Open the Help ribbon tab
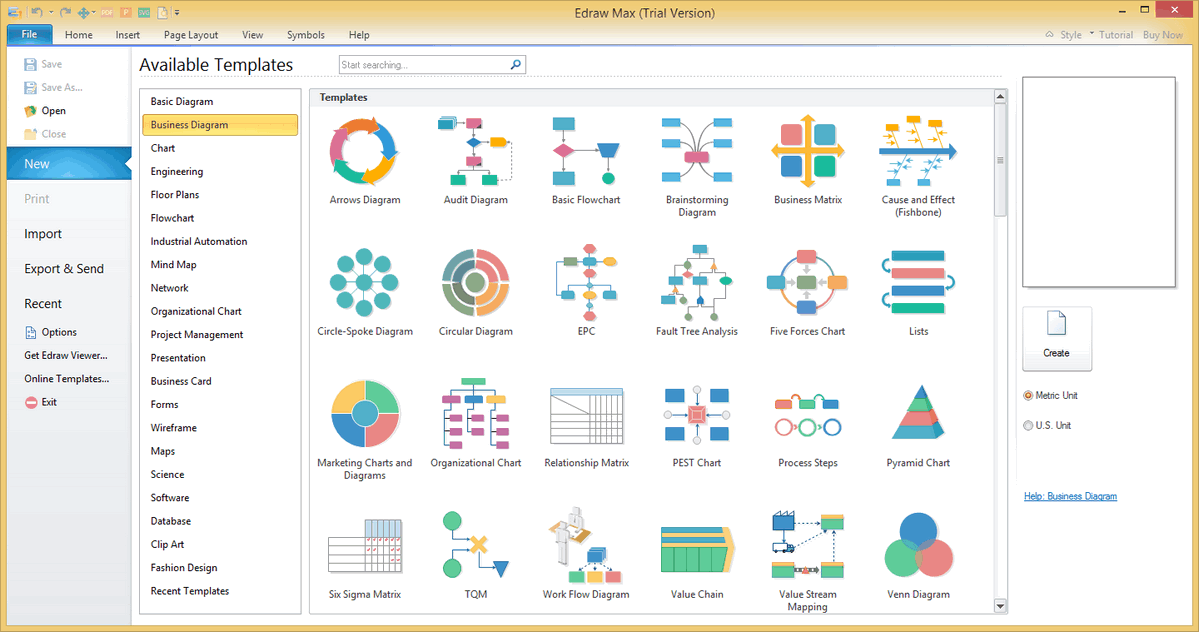1199x632 pixels. point(359,35)
